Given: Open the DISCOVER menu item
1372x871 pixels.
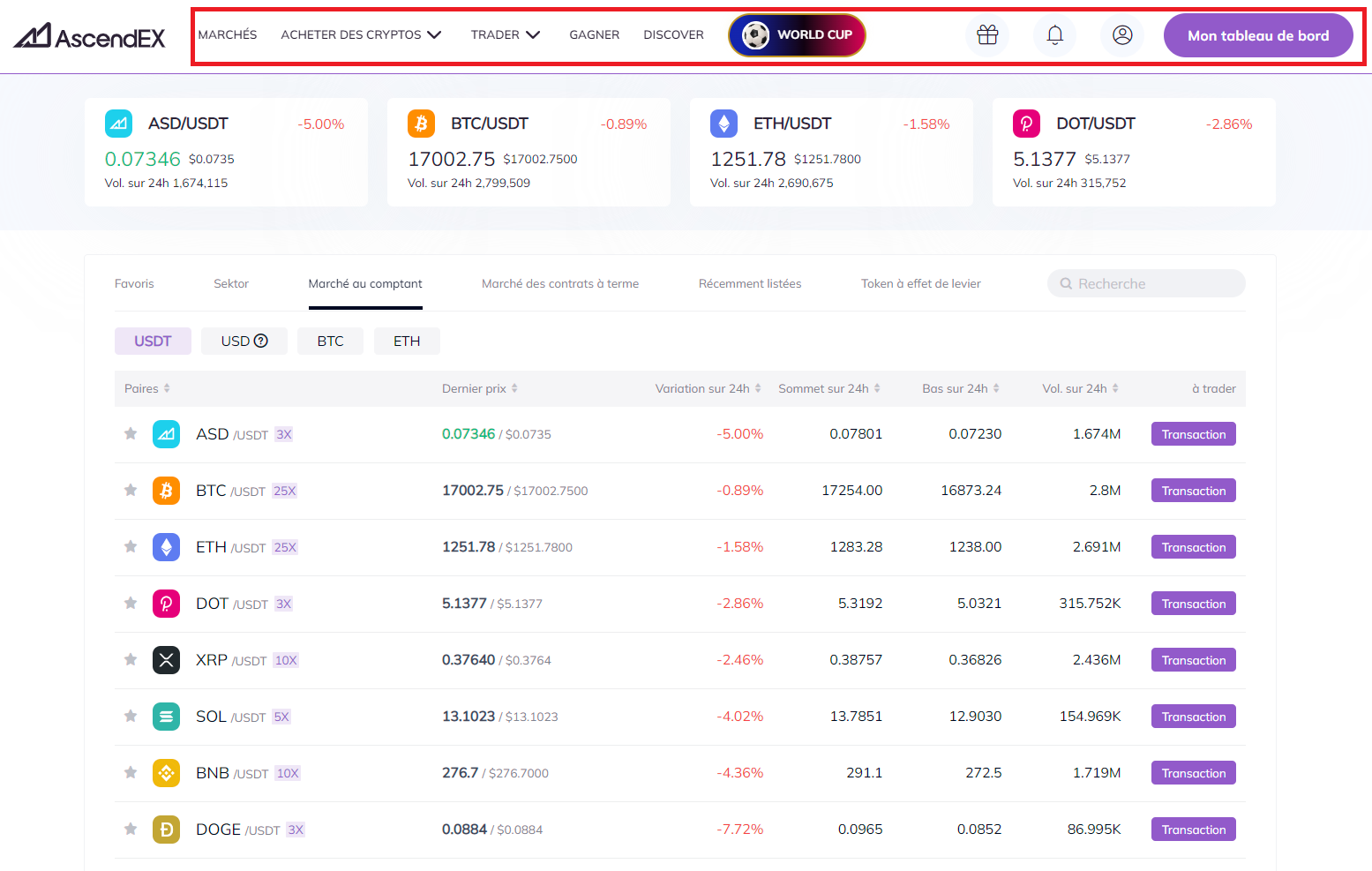Looking at the screenshot, I should 673,35.
